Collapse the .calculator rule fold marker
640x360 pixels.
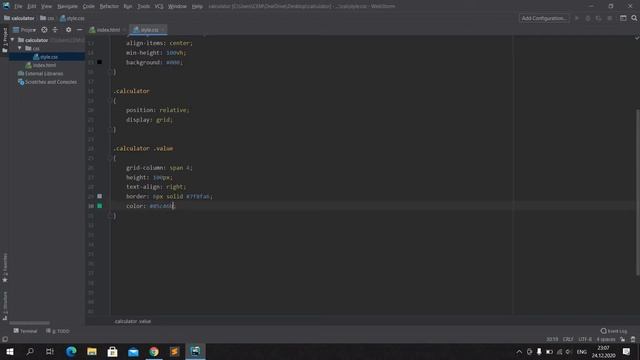pos(109,100)
